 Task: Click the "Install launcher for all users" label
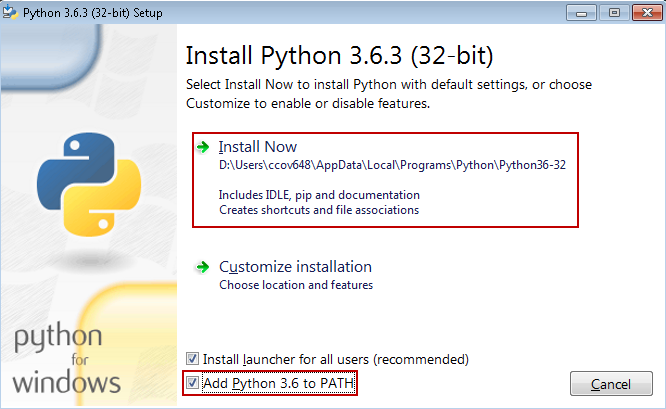pos(335,358)
